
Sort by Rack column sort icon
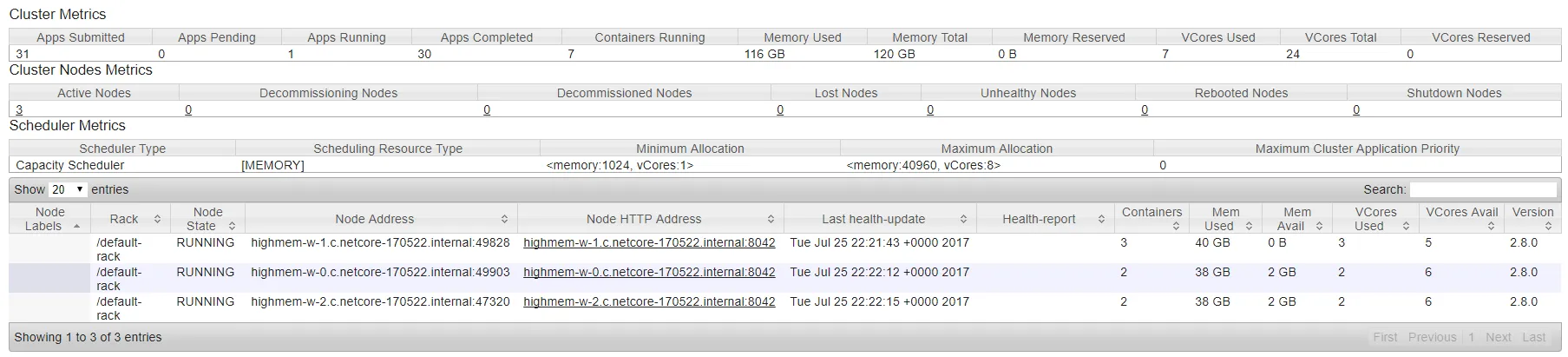click(x=157, y=220)
